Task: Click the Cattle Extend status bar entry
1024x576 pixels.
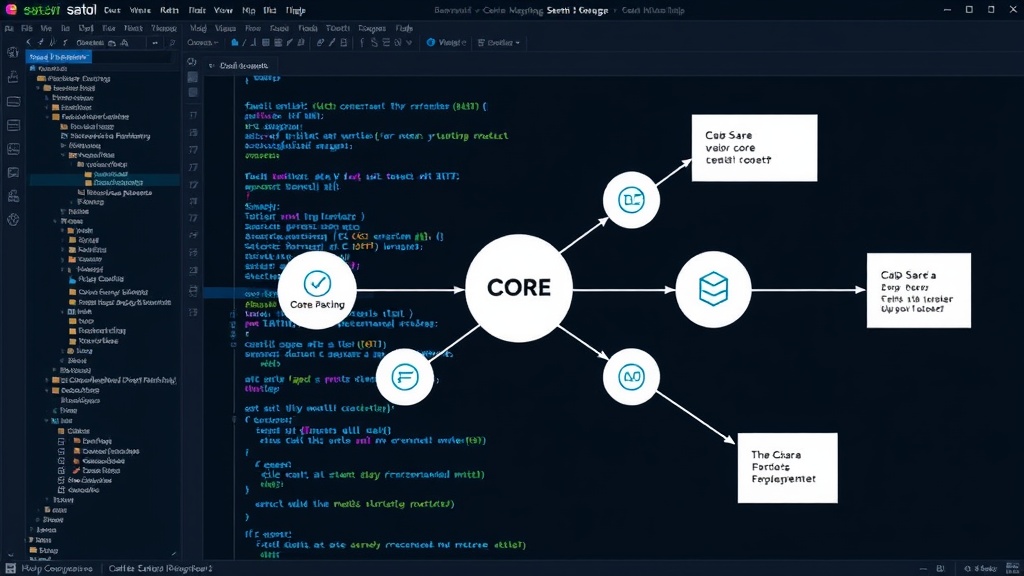Action: 160,569
